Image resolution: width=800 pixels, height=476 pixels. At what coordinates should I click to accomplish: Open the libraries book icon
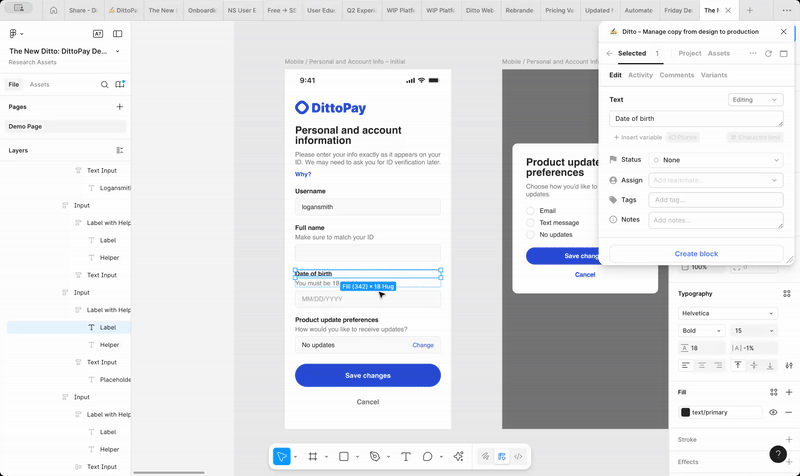pos(120,84)
